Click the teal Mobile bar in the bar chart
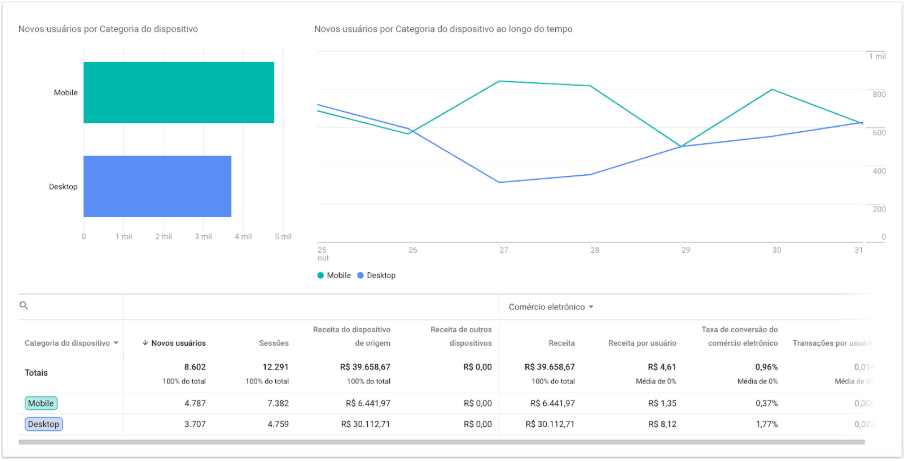This screenshot has height=461, width=905. (x=178, y=93)
